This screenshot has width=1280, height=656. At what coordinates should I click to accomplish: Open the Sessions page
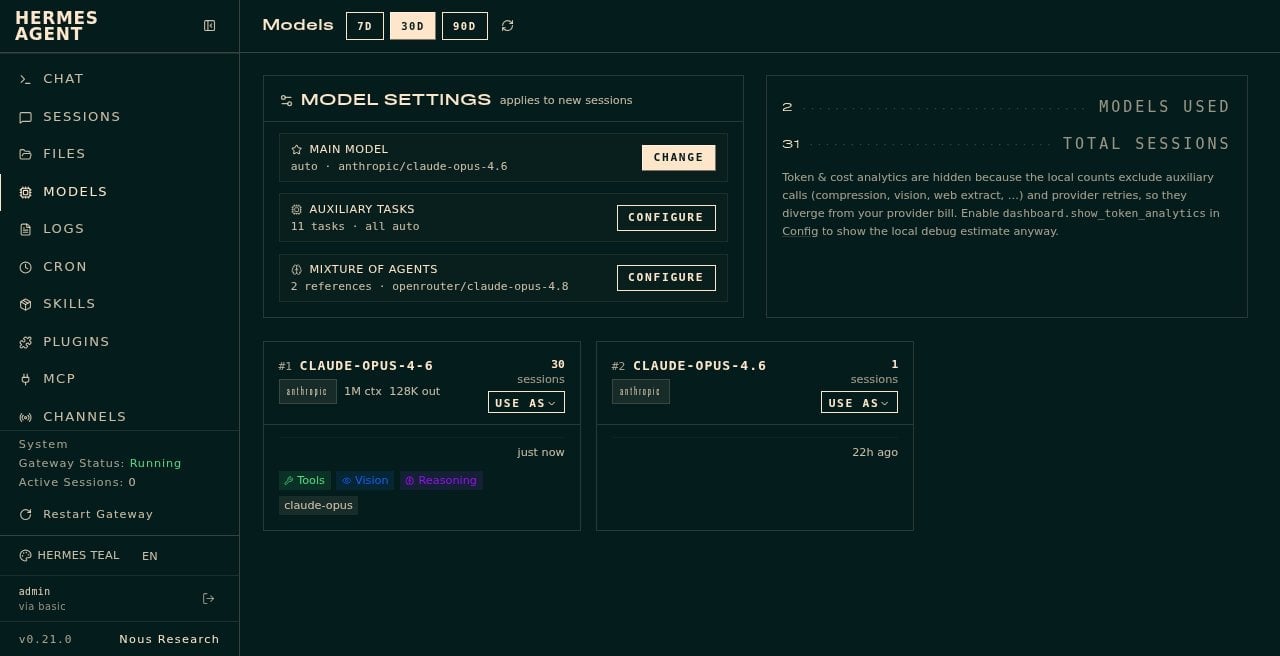119,117
